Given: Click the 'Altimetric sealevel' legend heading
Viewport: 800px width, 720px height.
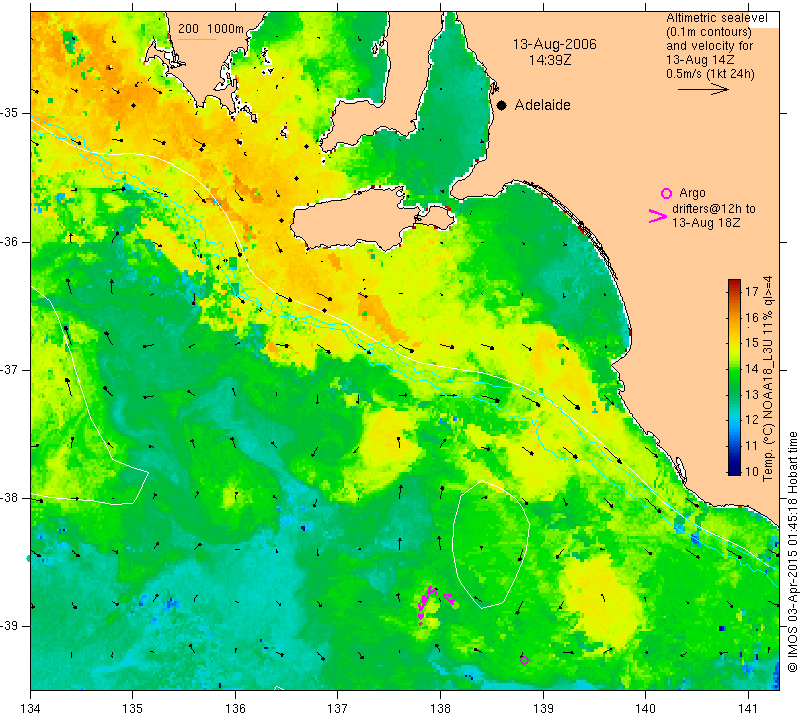Looking at the screenshot, I should (x=717, y=18).
